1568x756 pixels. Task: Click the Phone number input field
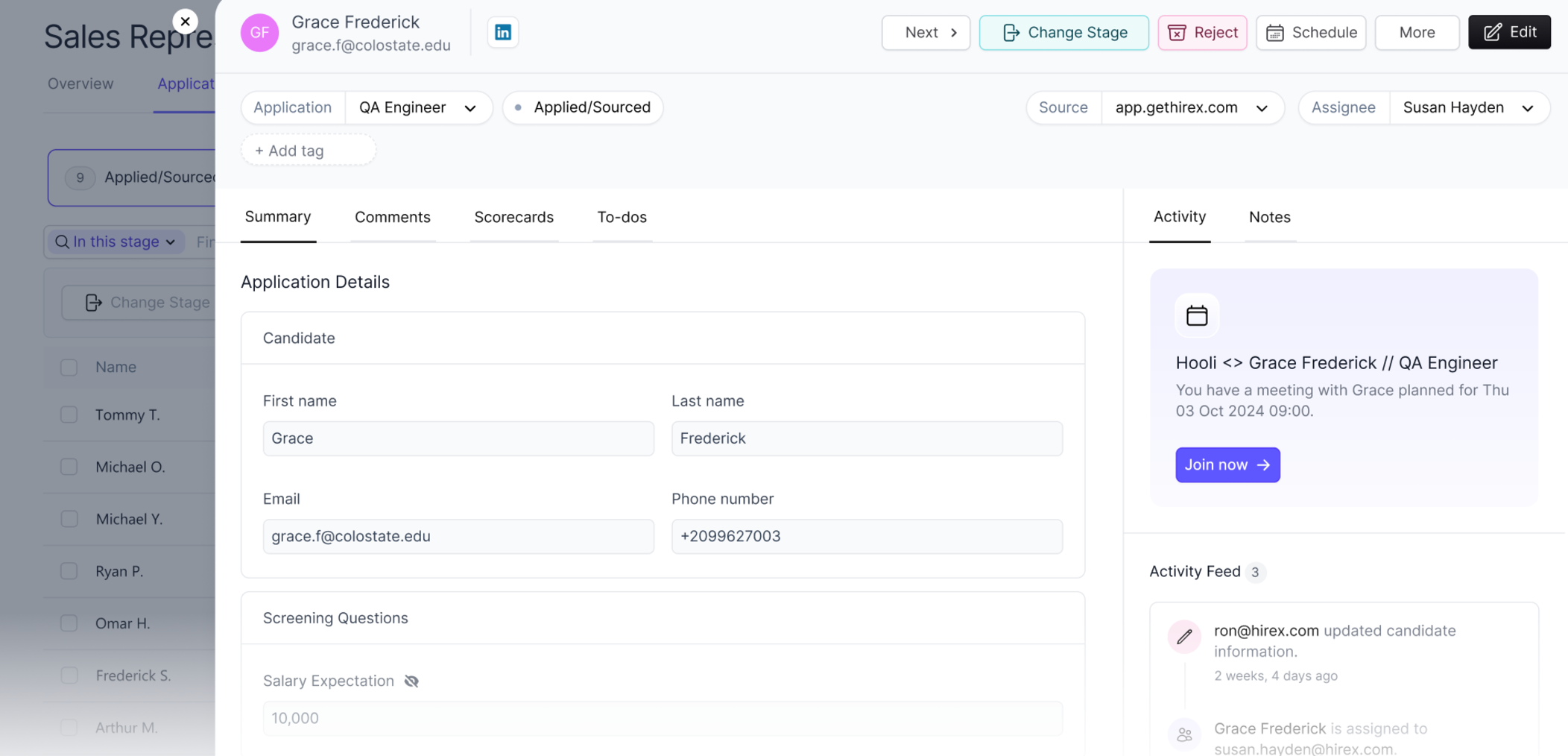(867, 536)
